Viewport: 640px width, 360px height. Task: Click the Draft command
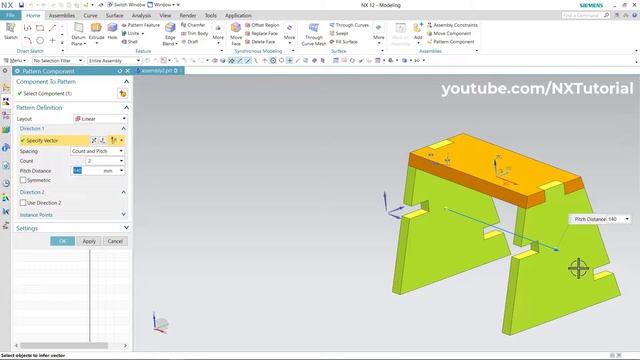click(190, 42)
